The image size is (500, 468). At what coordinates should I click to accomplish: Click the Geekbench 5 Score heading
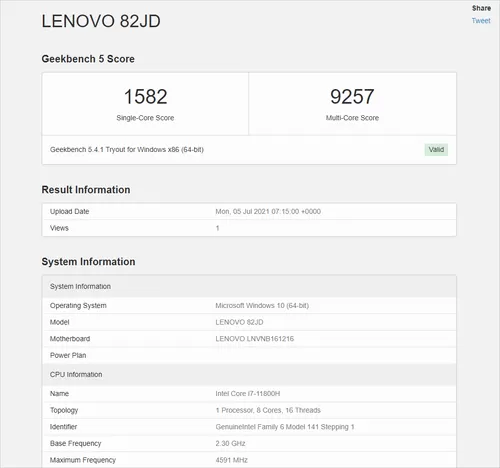[88, 59]
